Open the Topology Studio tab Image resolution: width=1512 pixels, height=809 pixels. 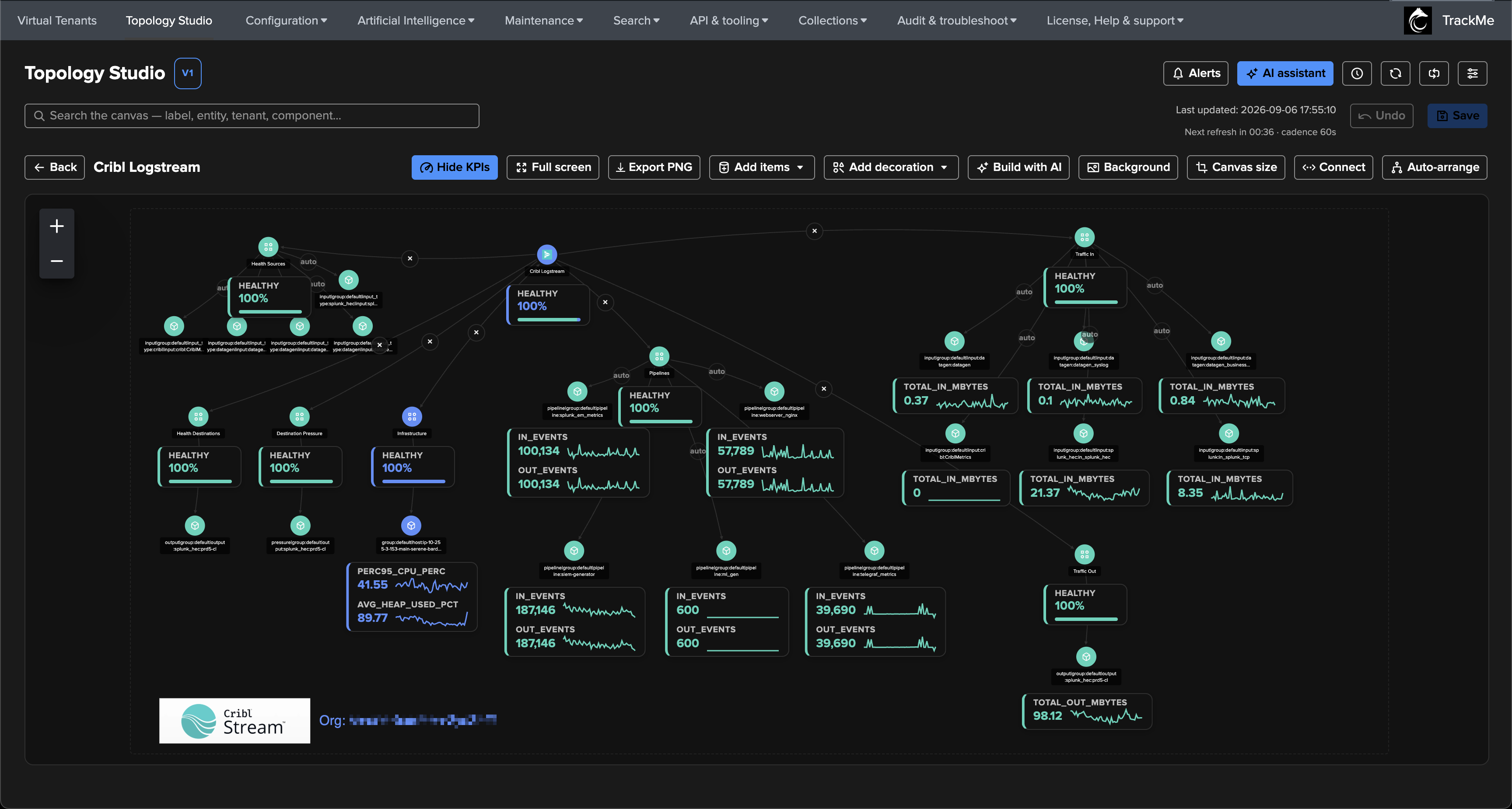click(x=169, y=21)
